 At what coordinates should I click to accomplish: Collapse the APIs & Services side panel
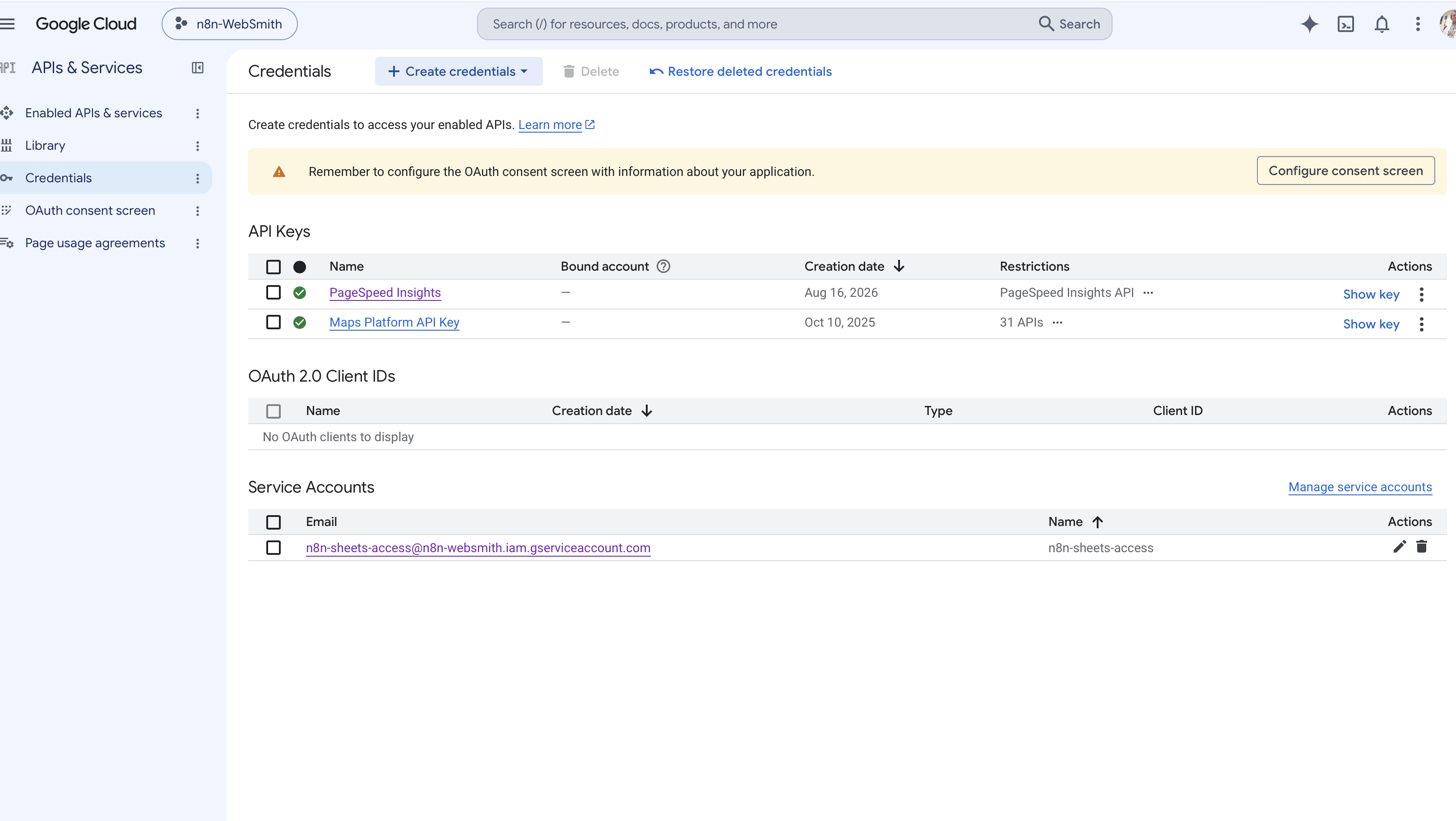coord(197,68)
